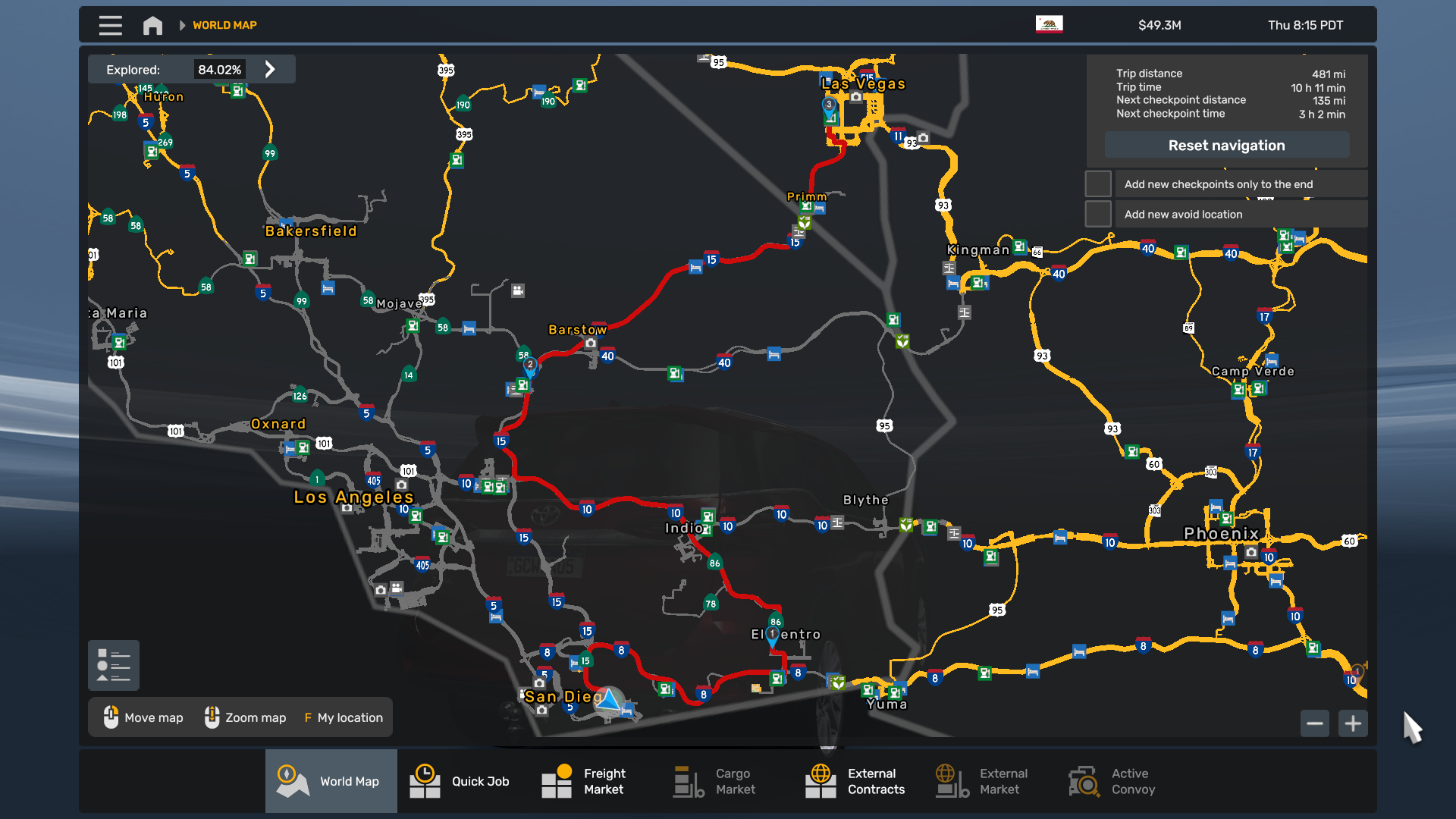
Task: Enable 'Add new checkpoints only to the end'
Action: point(1098,183)
